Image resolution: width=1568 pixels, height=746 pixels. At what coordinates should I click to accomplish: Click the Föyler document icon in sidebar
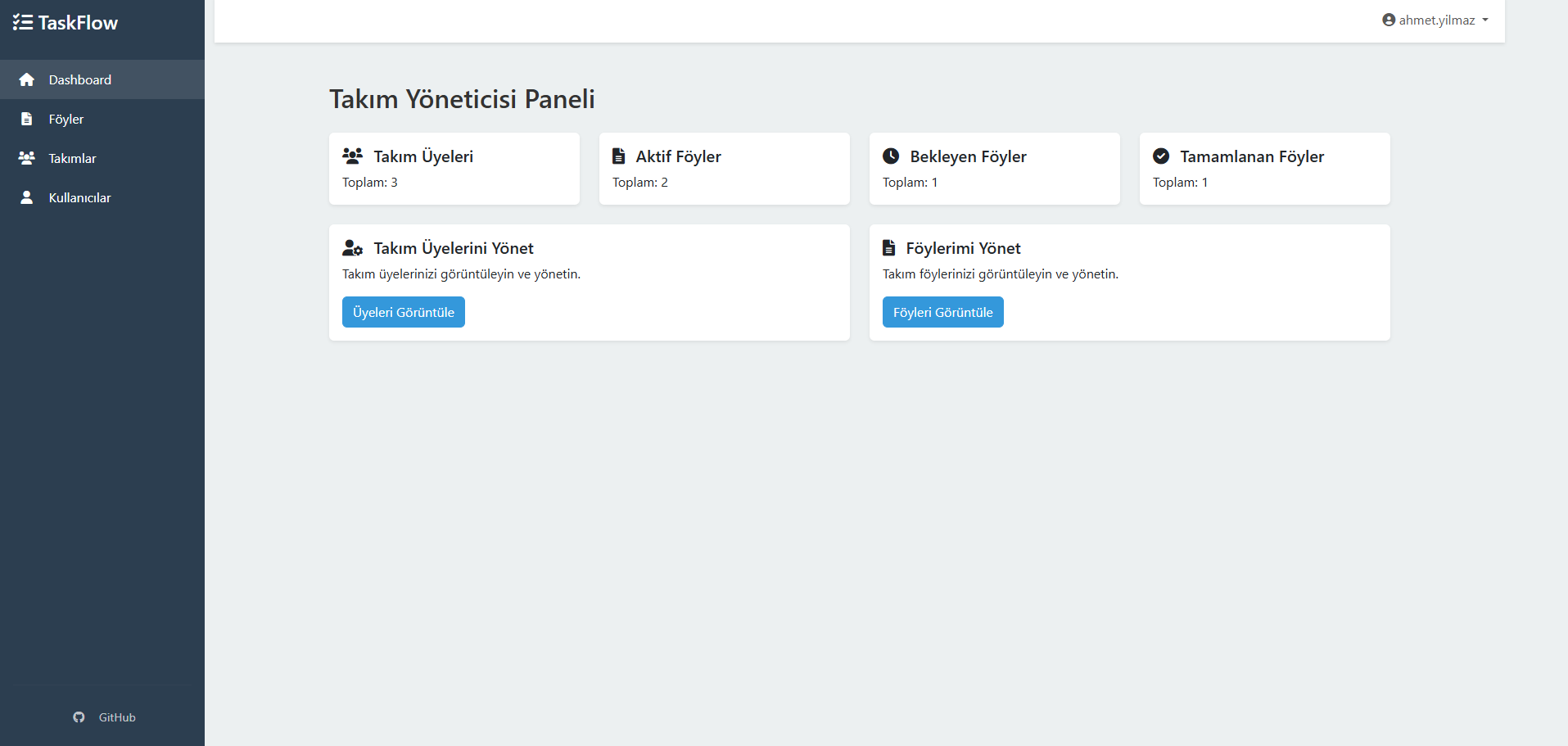[x=27, y=119]
